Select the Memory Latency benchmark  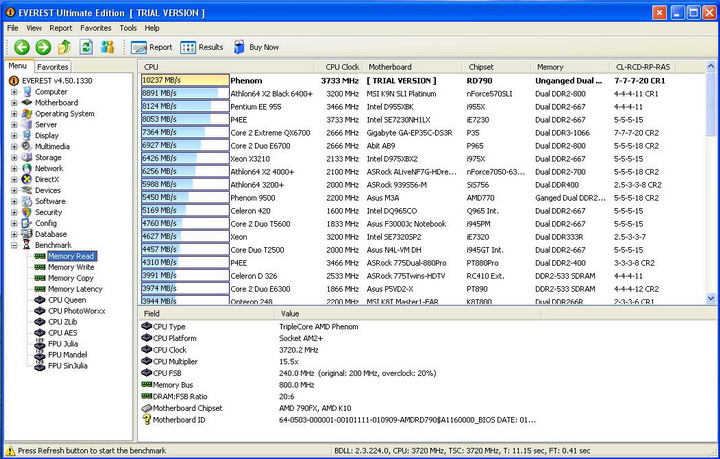(x=75, y=289)
